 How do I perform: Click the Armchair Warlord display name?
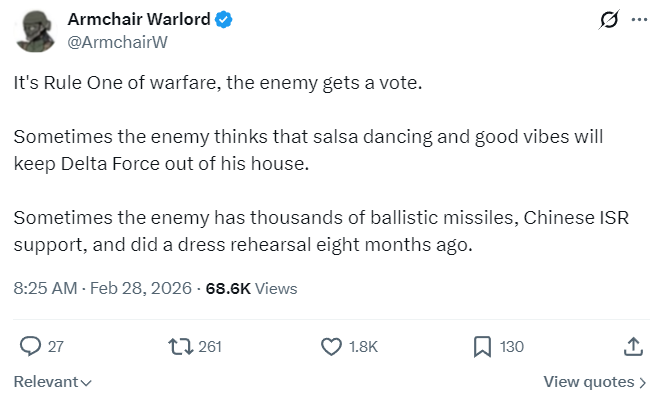tap(138, 19)
